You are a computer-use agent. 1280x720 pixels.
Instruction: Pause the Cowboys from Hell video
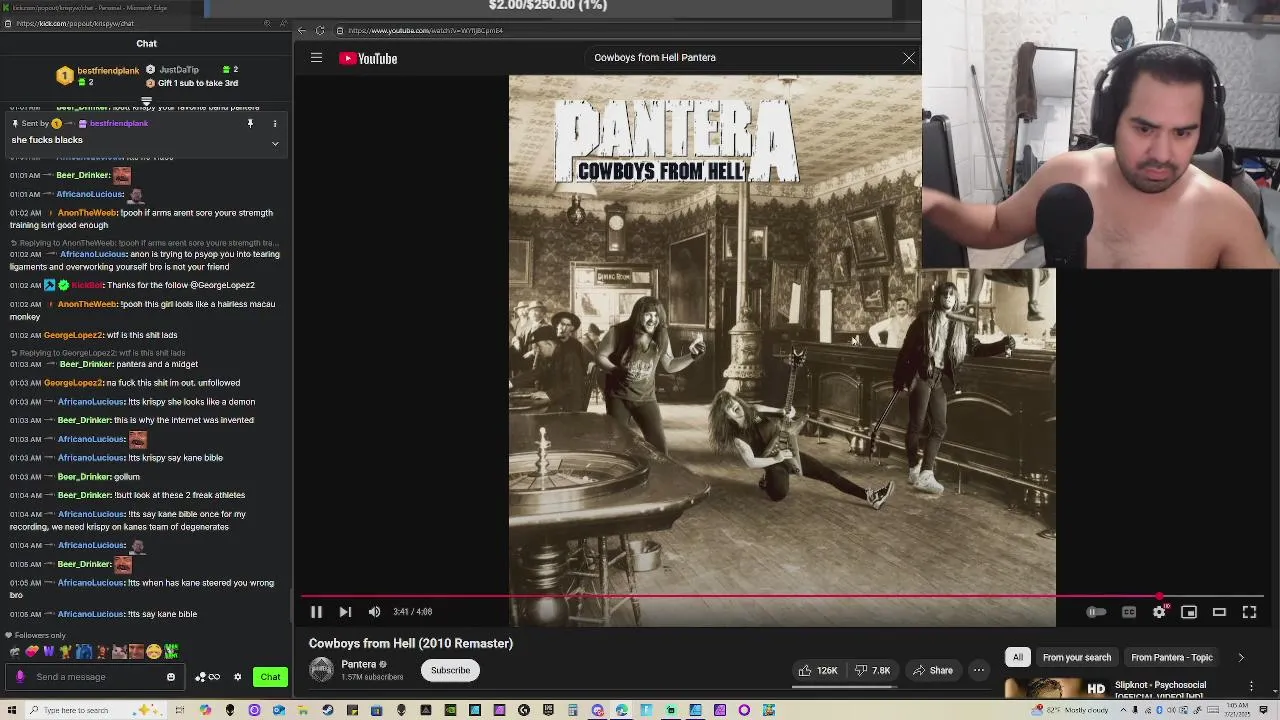tap(316, 612)
